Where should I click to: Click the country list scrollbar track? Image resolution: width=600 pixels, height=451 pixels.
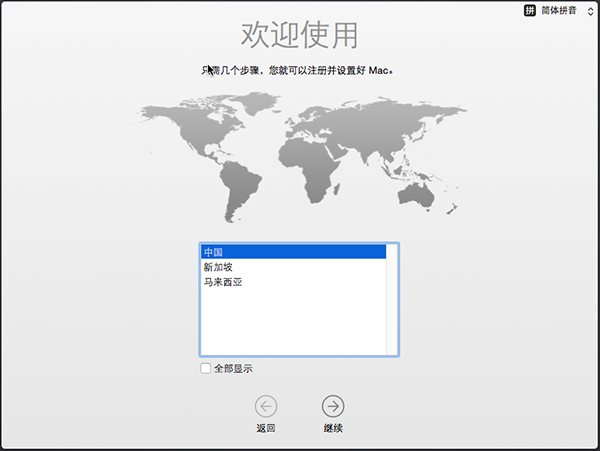click(x=391, y=299)
